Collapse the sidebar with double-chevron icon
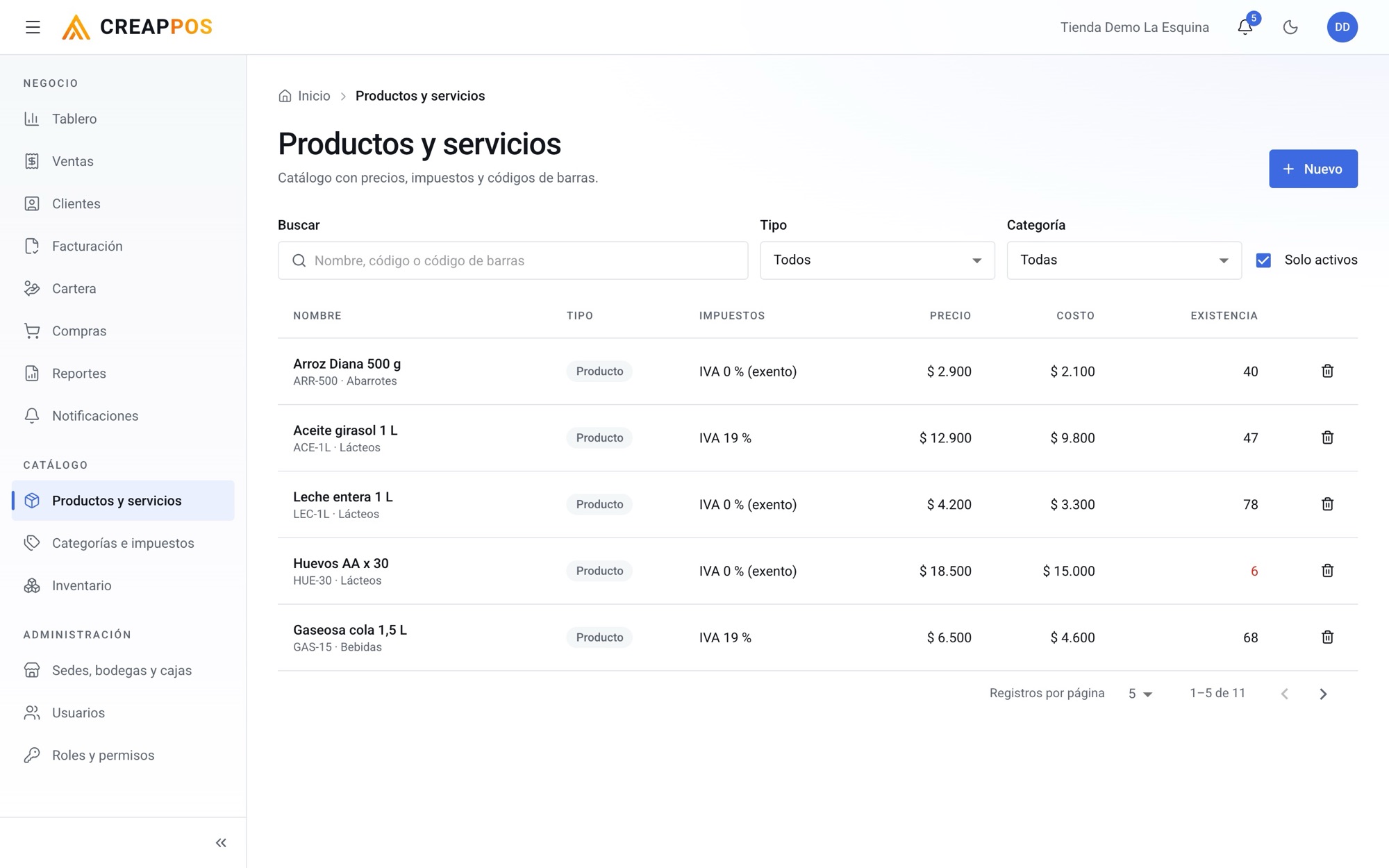Viewport: 1389px width, 868px height. (x=221, y=842)
